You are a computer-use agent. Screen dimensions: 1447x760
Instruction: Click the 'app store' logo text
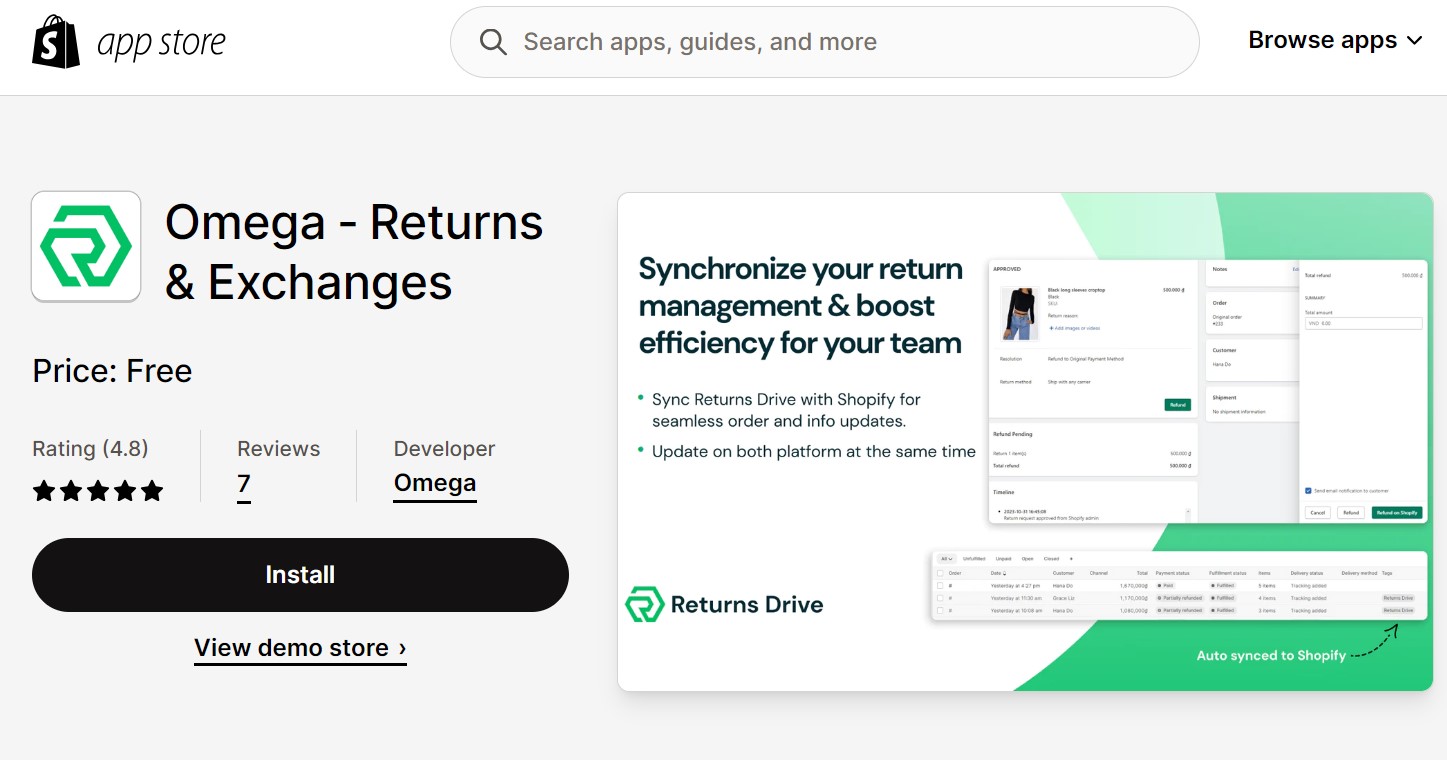[161, 42]
